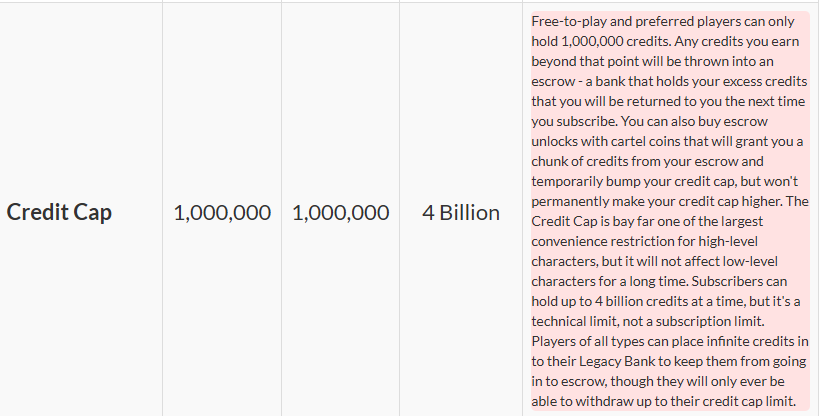
Task: Click the text 'technical limit, not a subscription limit'
Action: pyautogui.click(x=648, y=321)
